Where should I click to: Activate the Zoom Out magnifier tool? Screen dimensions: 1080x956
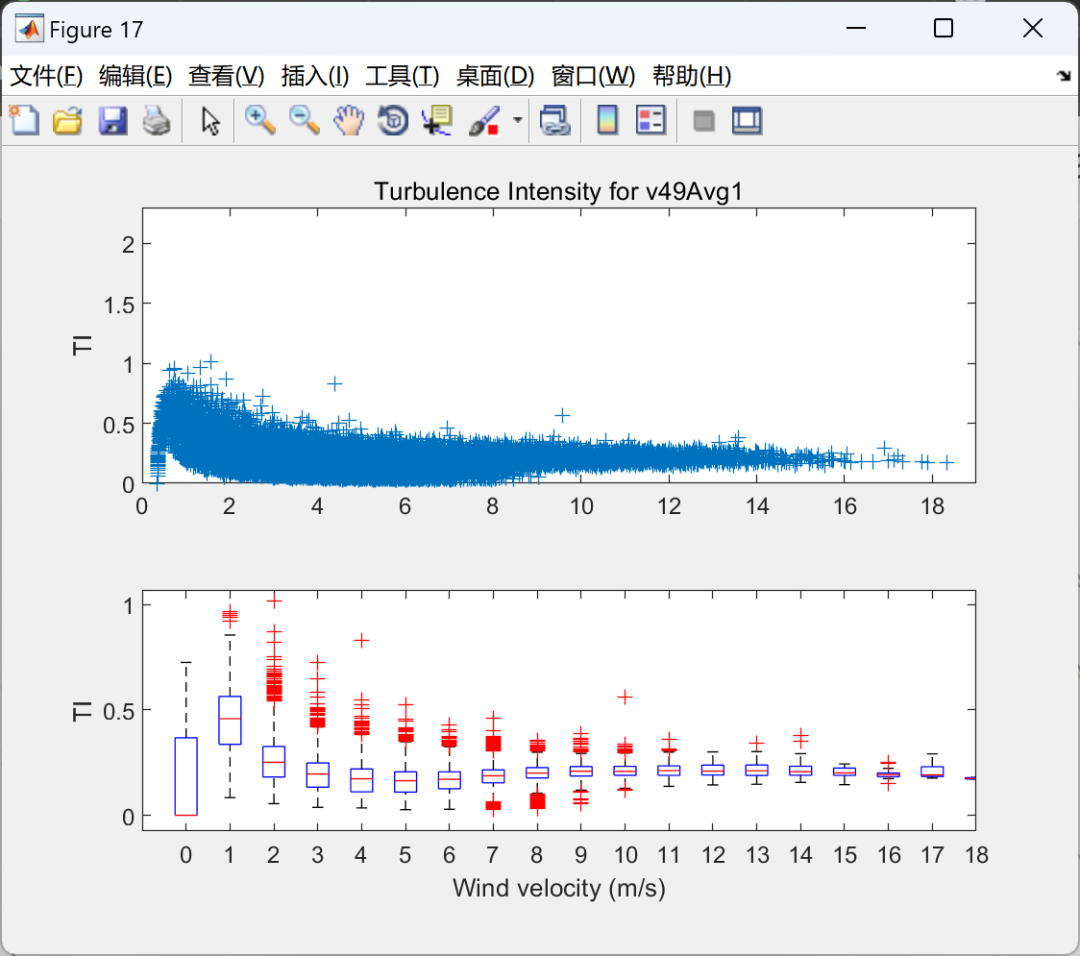point(304,121)
